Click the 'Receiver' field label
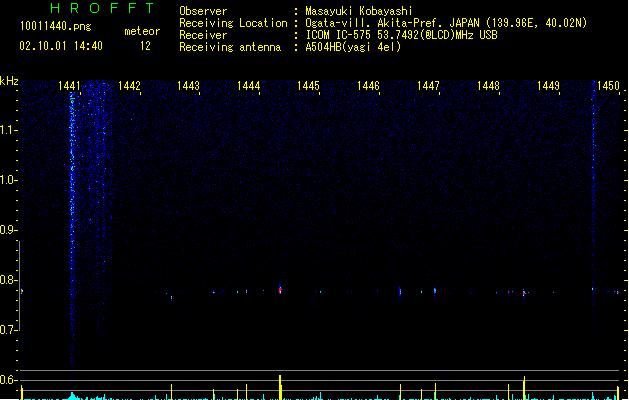 pyautogui.click(x=203, y=35)
